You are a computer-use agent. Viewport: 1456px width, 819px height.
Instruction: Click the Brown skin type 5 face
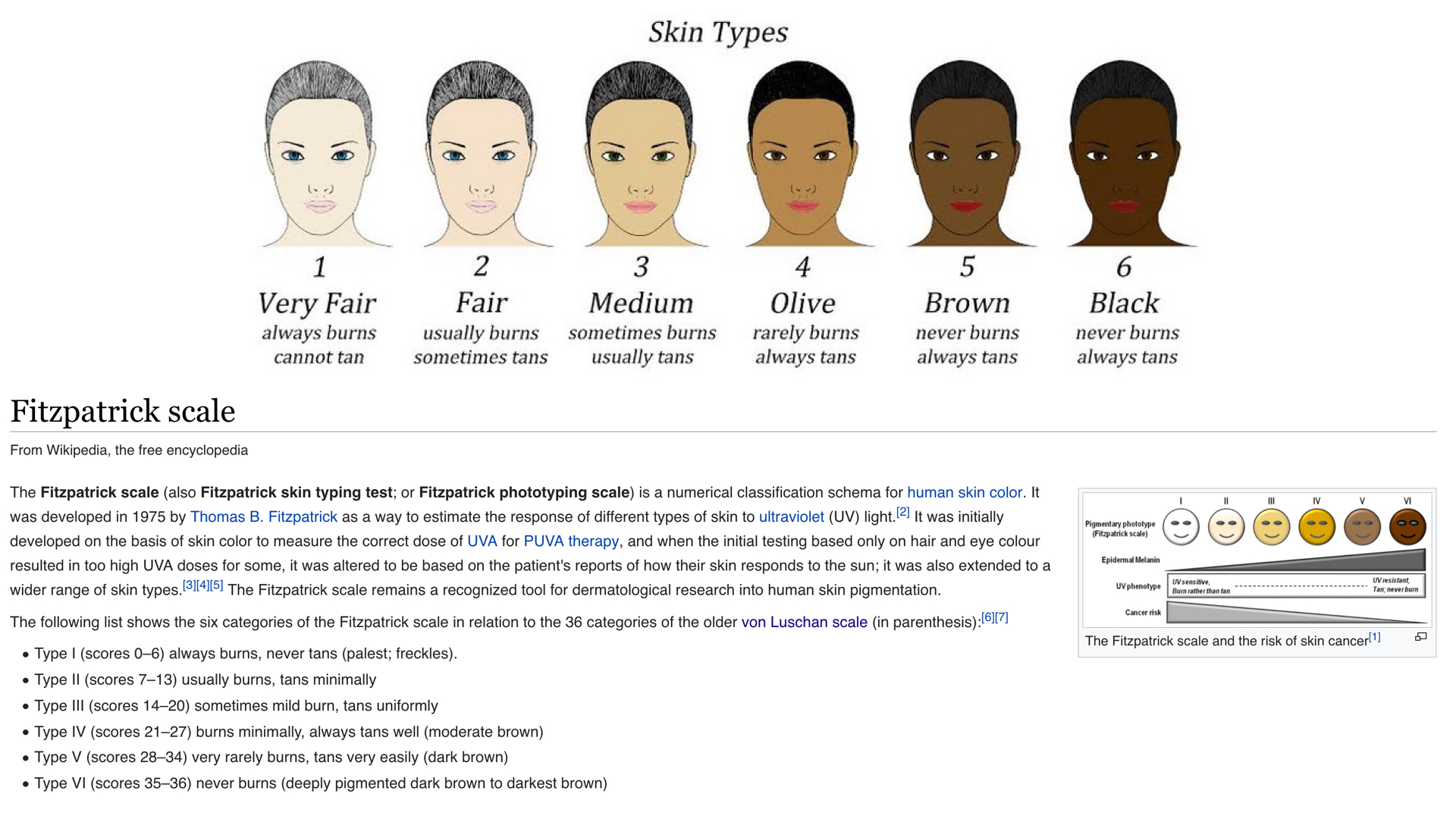[x=965, y=154]
